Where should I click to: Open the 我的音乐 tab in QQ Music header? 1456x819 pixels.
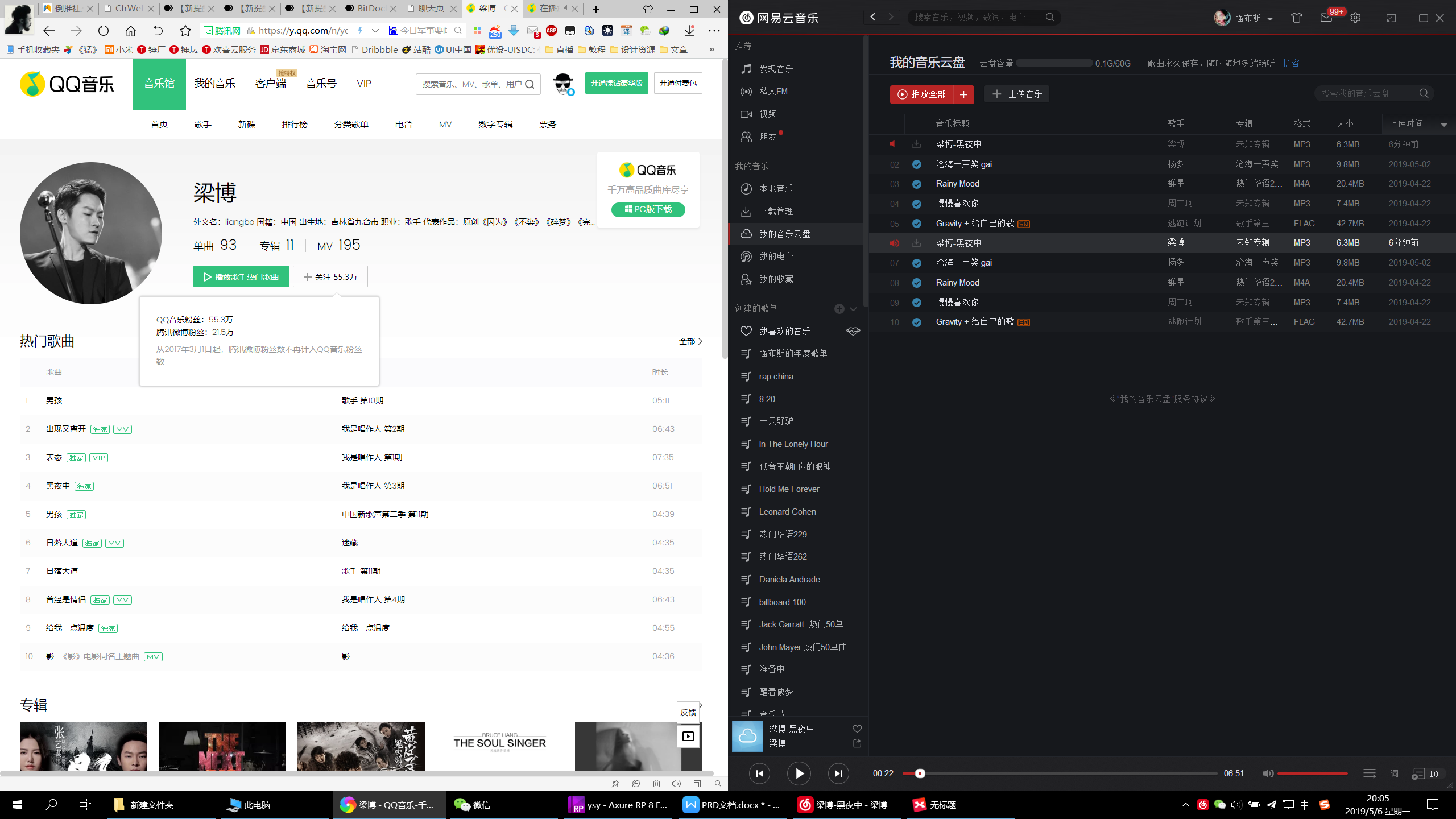tap(215, 83)
